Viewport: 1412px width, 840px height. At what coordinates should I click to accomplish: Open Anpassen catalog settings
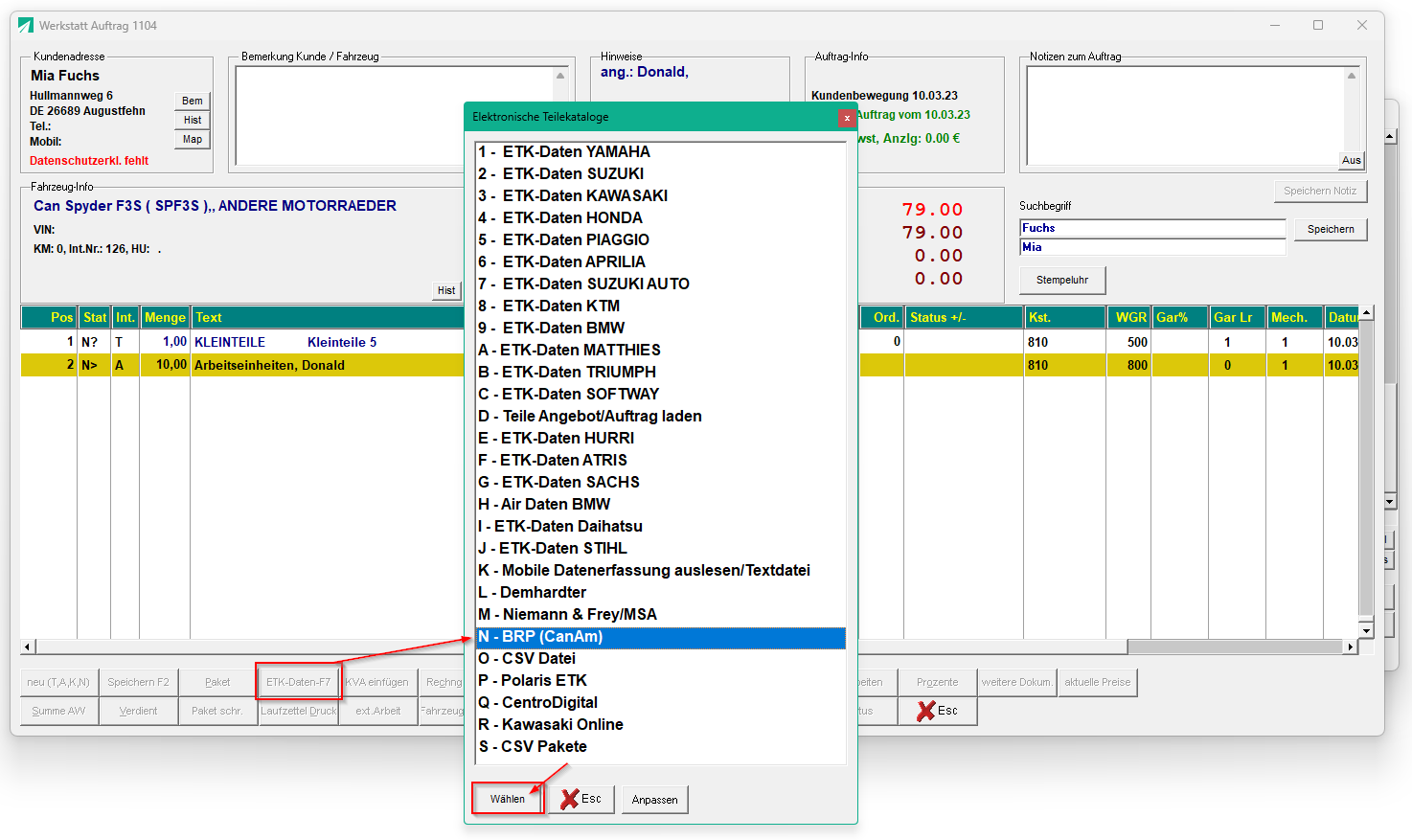tap(655, 800)
